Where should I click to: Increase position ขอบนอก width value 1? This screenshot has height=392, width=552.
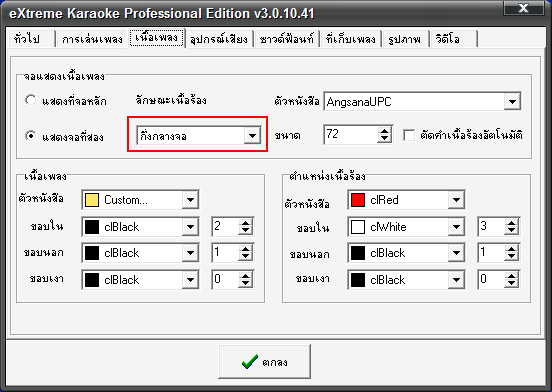pos(512,249)
